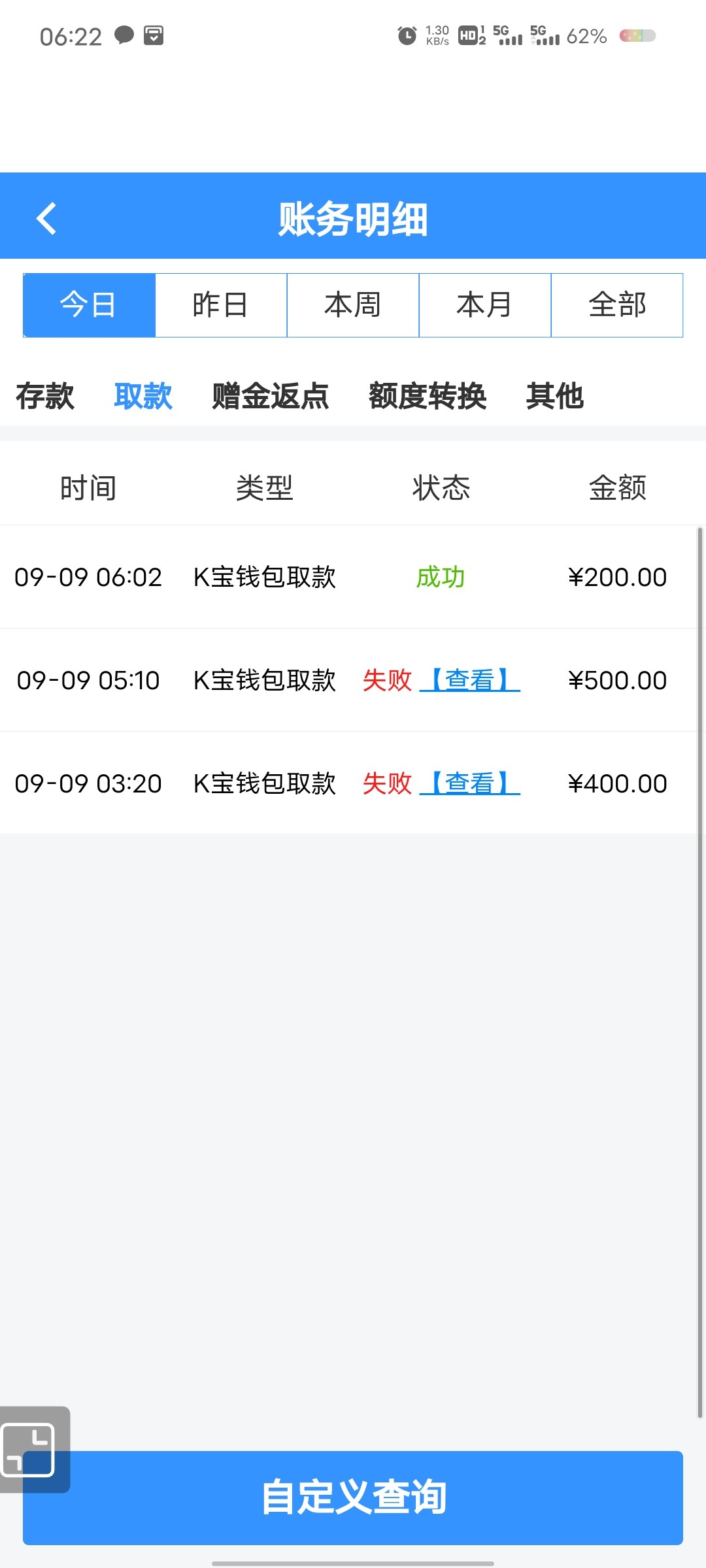The image size is (706, 1568).
Task: Select the 今日 date filter
Action: pyautogui.click(x=89, y=305)
